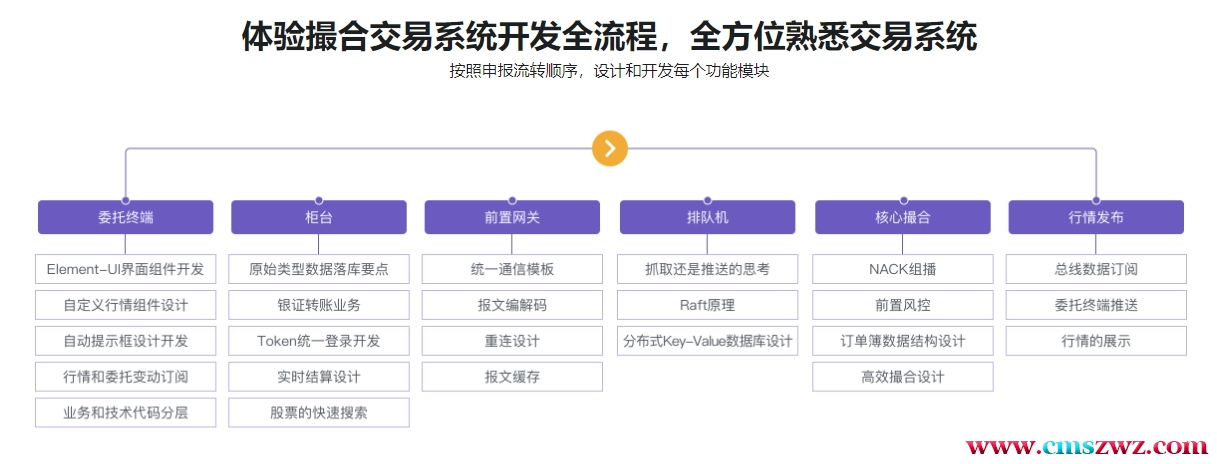Select the 柜台 module header
This screenshot has width=1217, height=464.
(318, 217)
